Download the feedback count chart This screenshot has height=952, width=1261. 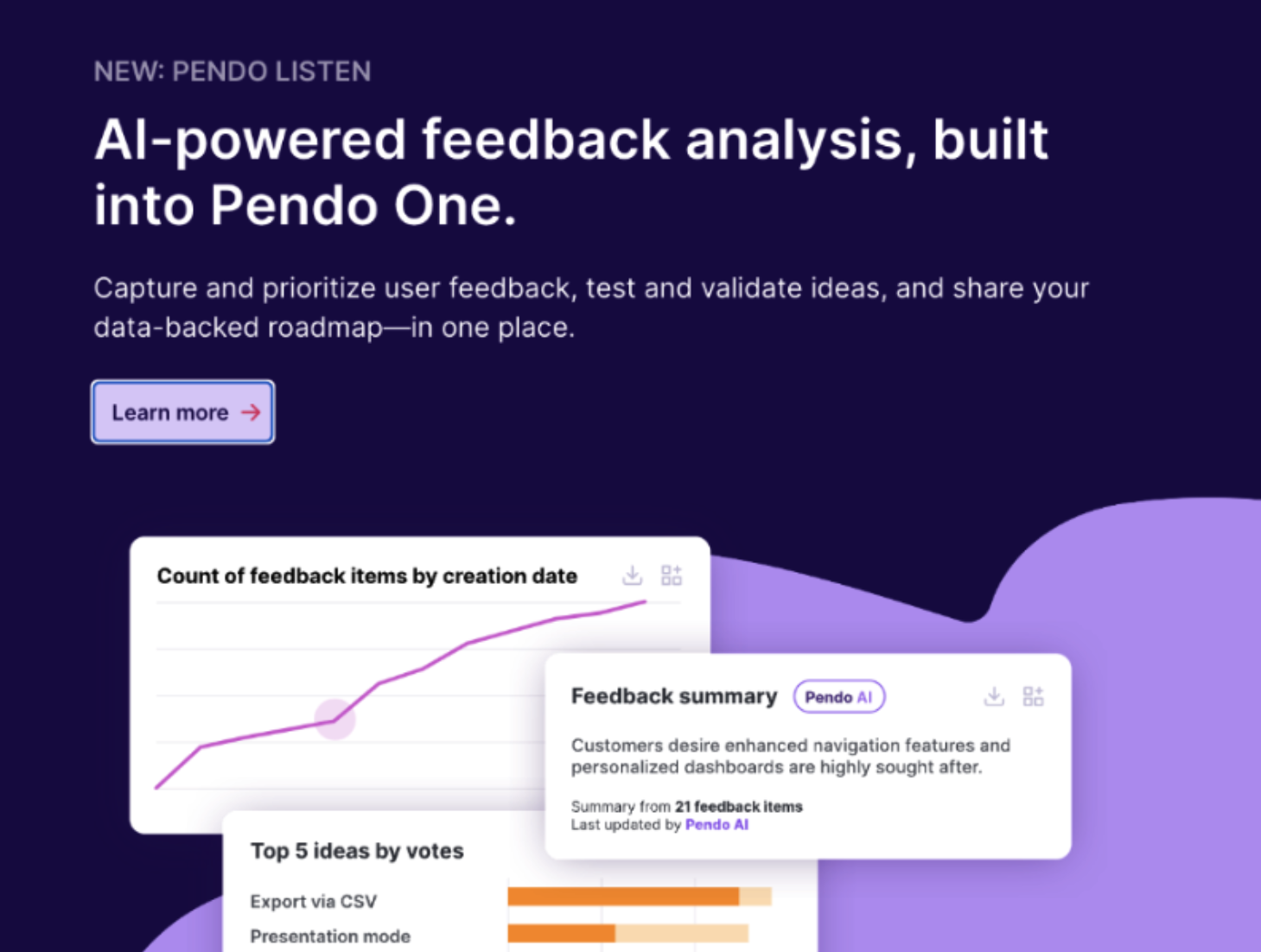[x=633, y=575]
